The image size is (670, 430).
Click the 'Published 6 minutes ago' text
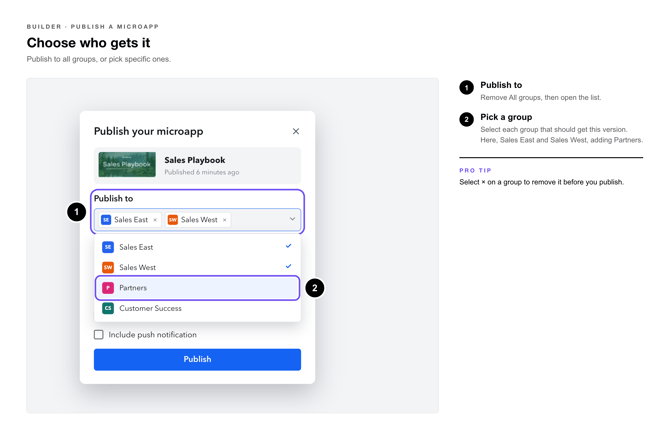(x=202, y=172)
